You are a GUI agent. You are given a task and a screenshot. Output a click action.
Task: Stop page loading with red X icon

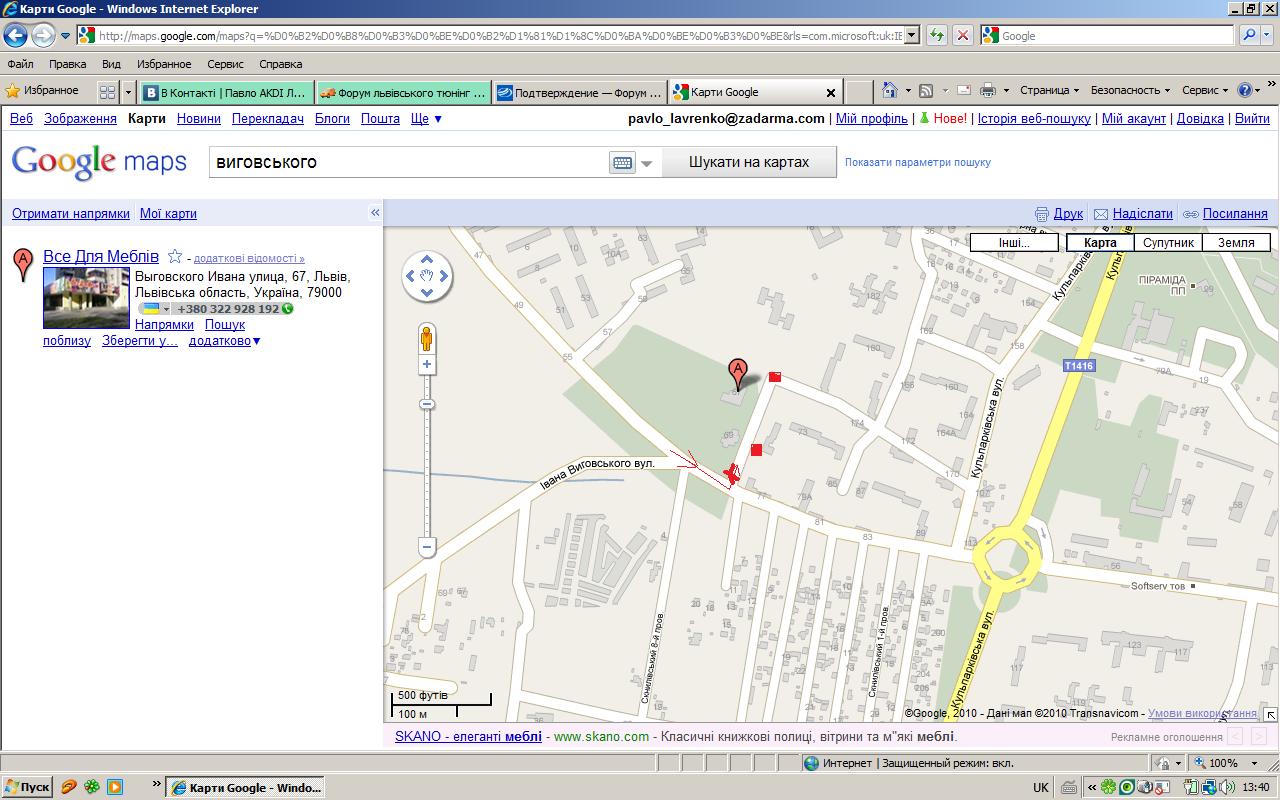pyautogui.click(x=962, y=36)
